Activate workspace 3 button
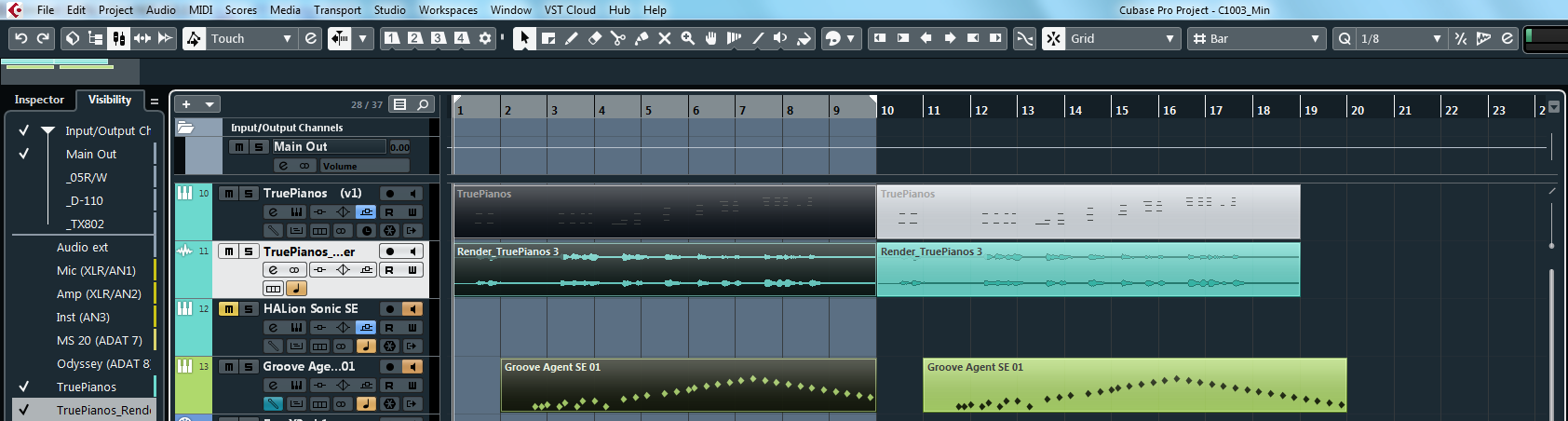Viewport: 1568px width, 421px height. pos(439,38)
